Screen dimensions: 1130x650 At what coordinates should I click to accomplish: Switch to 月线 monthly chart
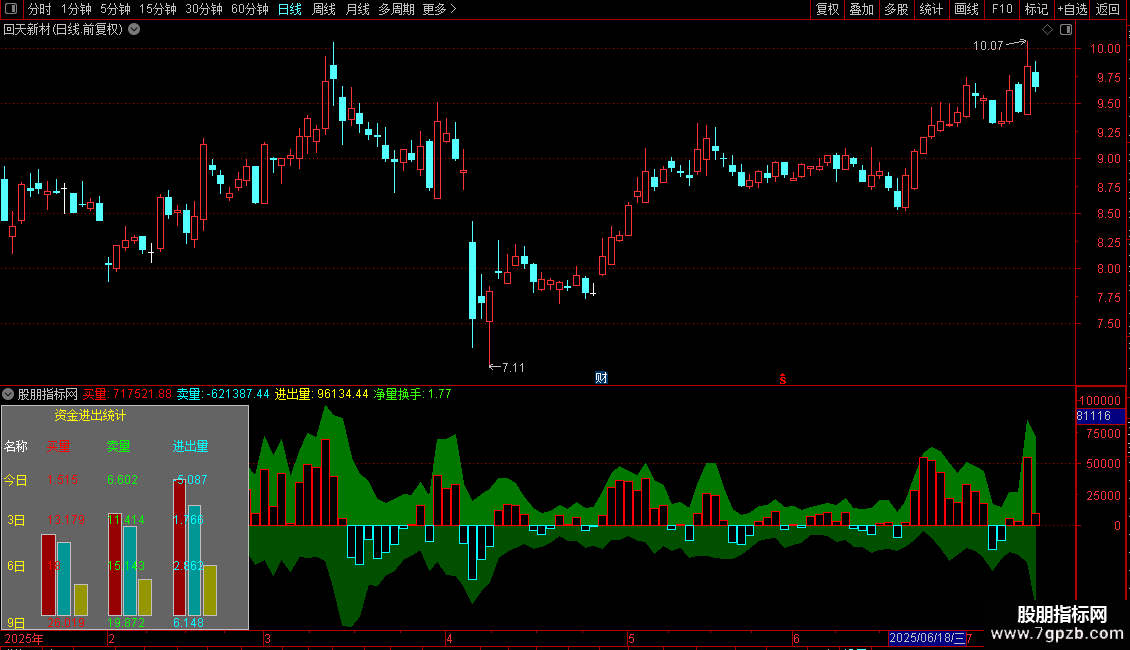pyautogui.click(x=357, y=9)
